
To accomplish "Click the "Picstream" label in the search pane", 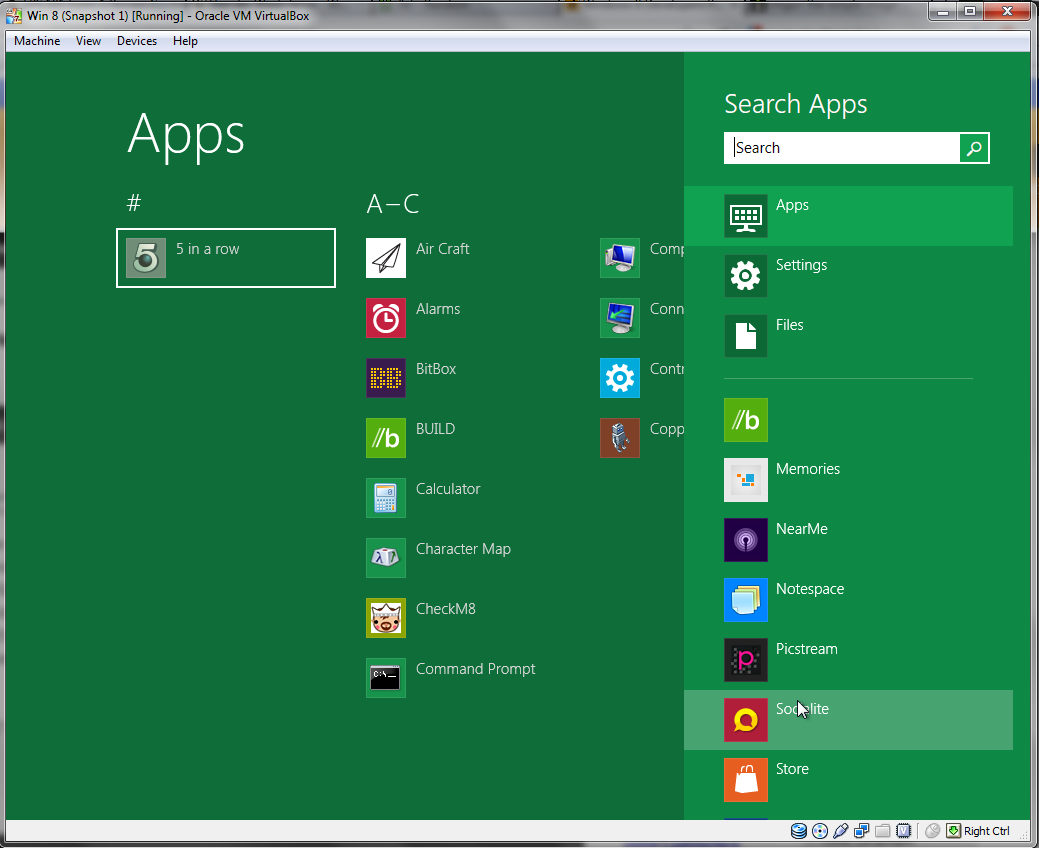I will click(x=806, y=649).
